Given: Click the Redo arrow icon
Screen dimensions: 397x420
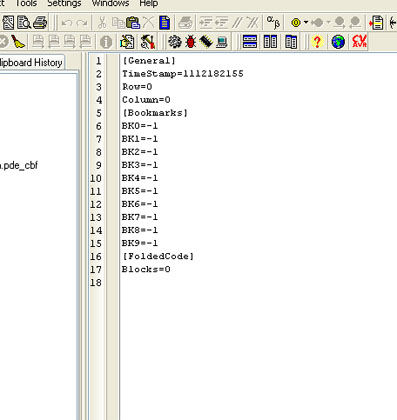Looking at the screenshot, I should pos(82,23).
